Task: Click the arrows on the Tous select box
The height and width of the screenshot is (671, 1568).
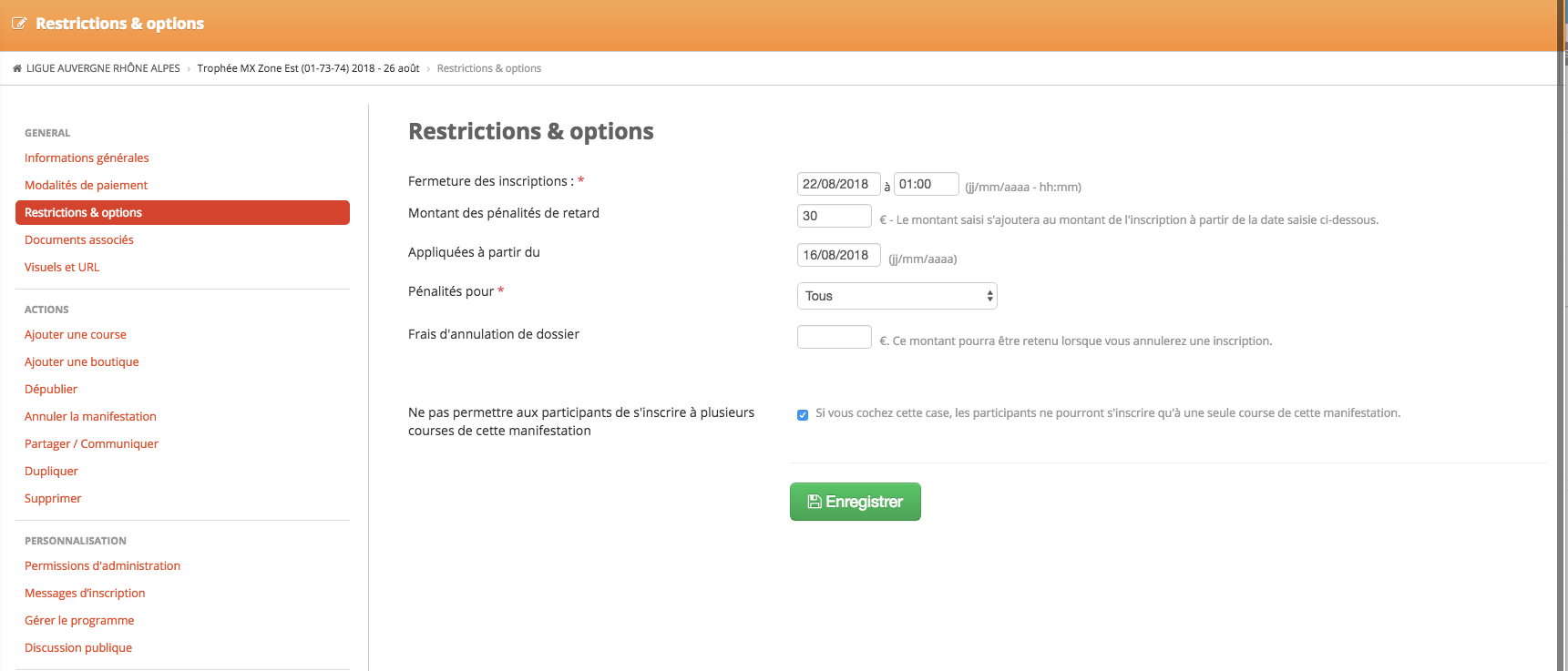Action: tap(989, 296)
